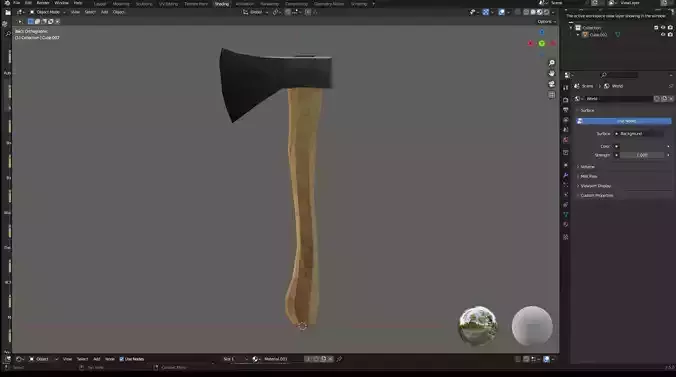Open the Window menu
The width and height of the screenshot is (676, 377).
(61, 3)
